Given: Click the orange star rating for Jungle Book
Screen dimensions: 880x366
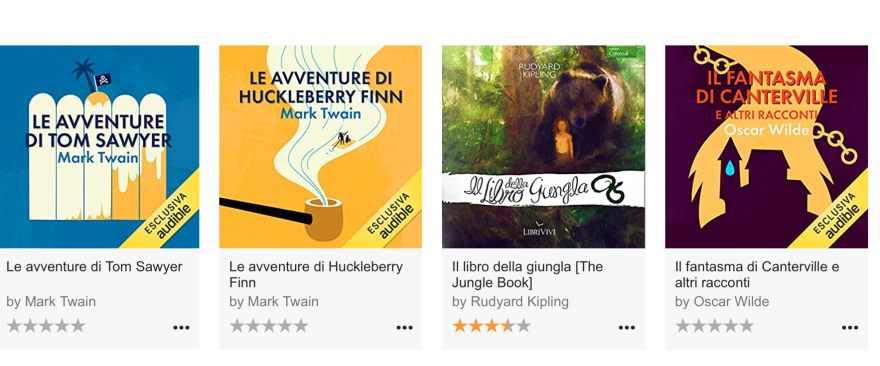Looking at the screenshot, I should [491, 326].
